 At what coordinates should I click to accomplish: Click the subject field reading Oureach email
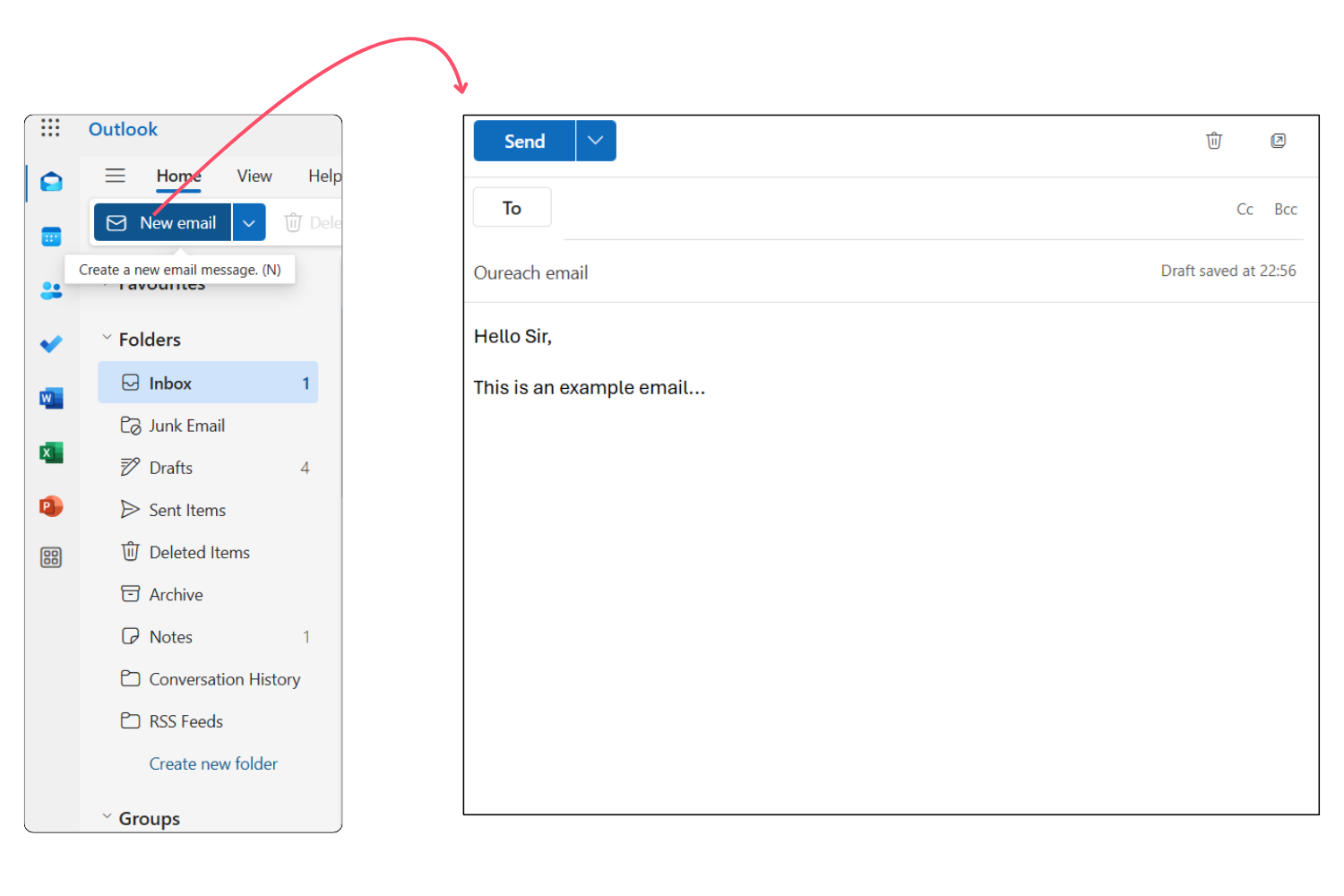coord(530,272)
